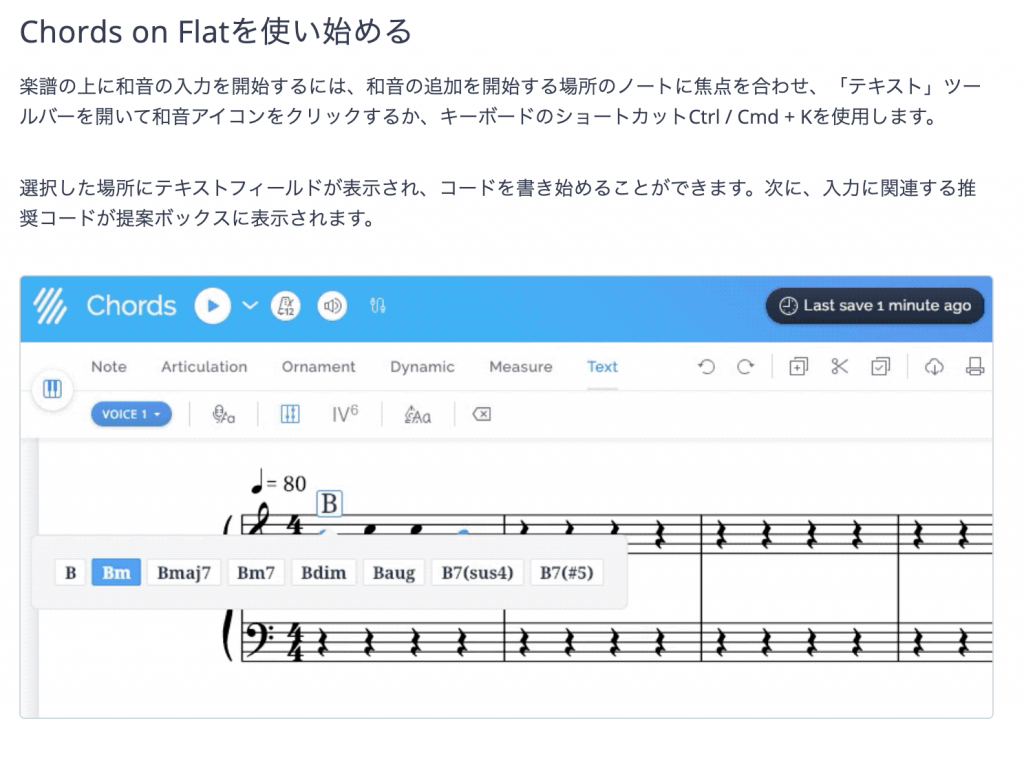Click the cloud download icon
The height and width of the screenshot is (763, 1024).
coord(934,366)
